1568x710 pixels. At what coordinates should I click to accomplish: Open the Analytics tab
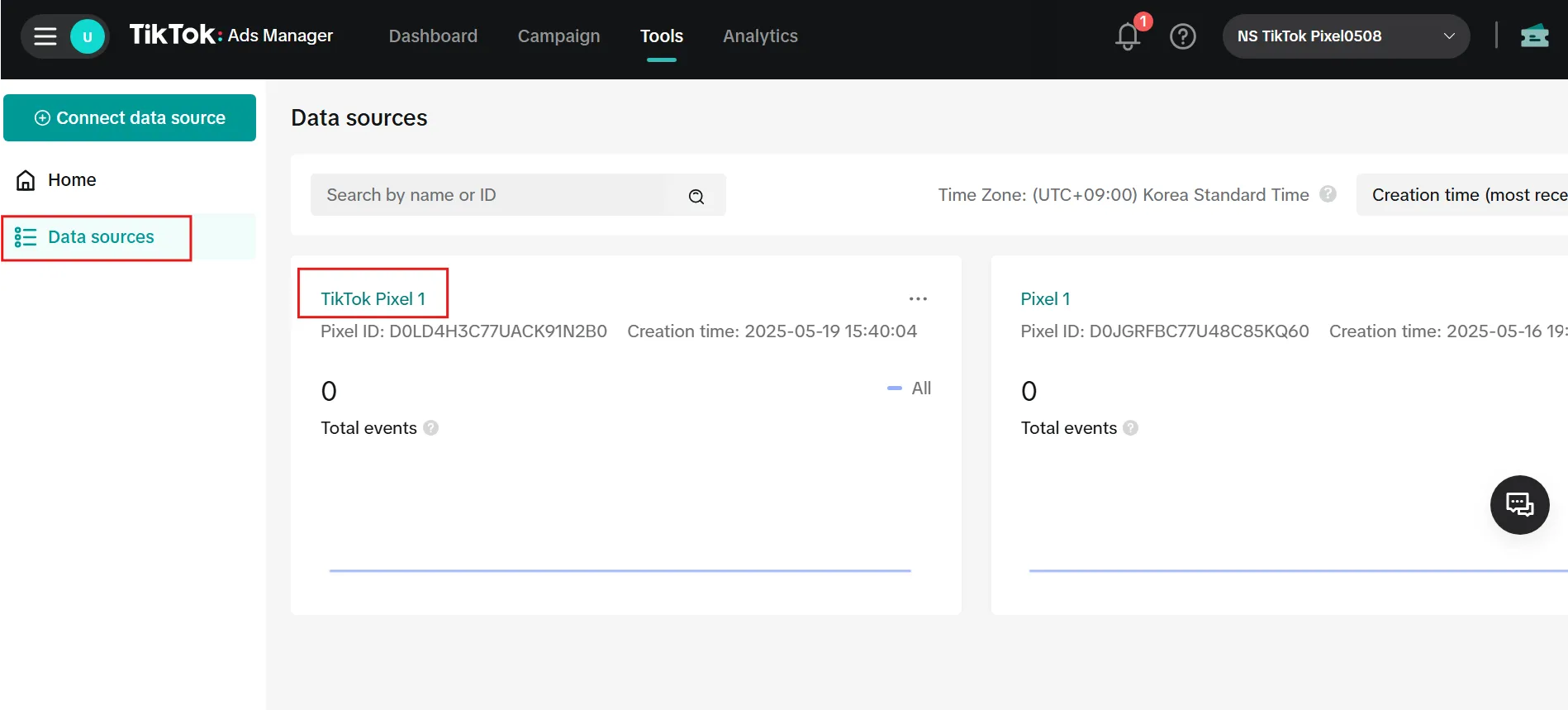(760, 36)
